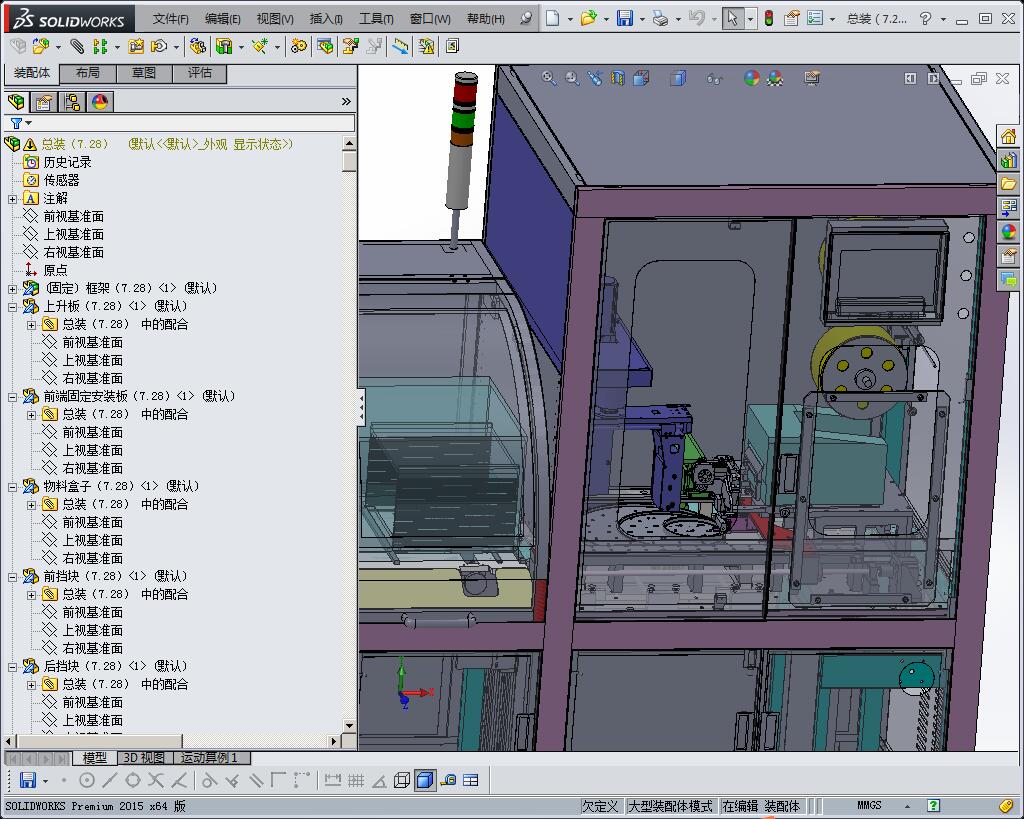The width and height of the screenshot is (1024, 819).
Task: Toggle Shaded With Edges display in bottom toolbar
Action: click(x=425, y=780)
